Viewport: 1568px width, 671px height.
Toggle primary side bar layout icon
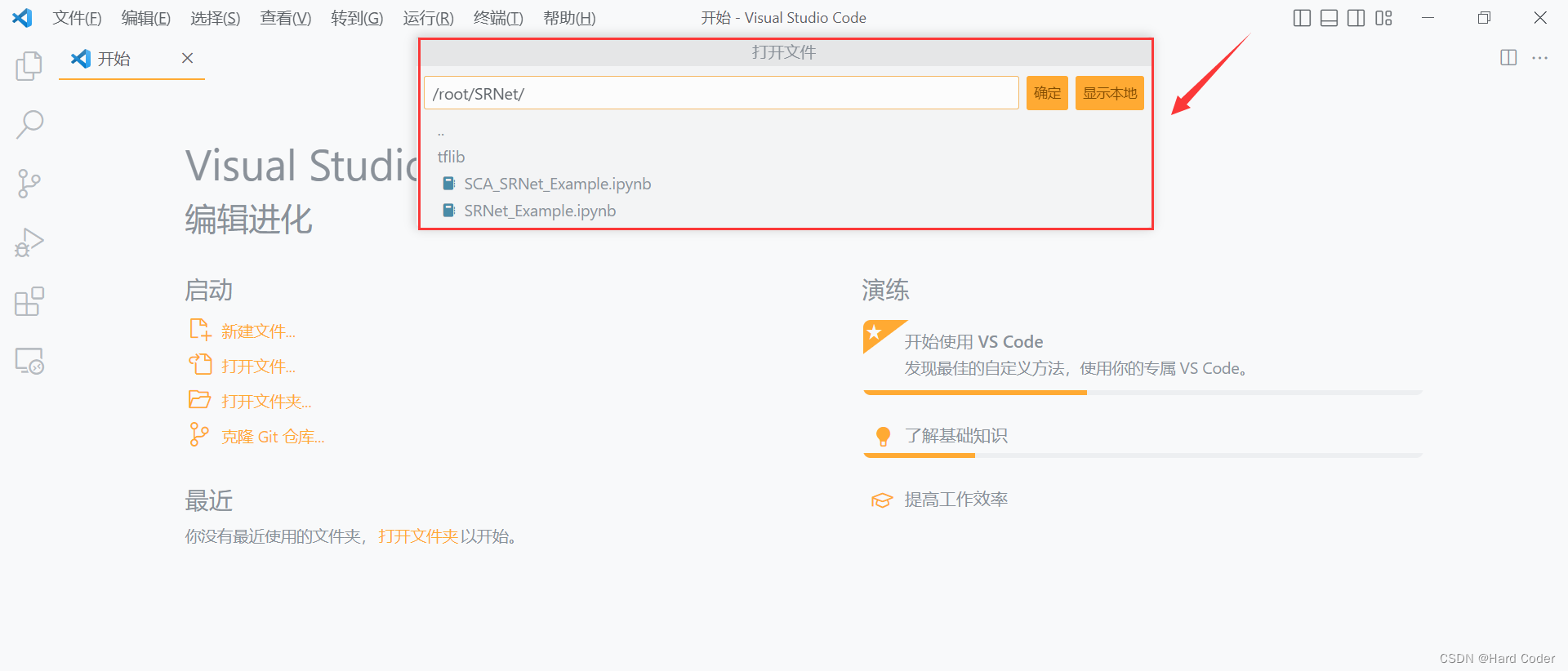pos(1303,18)
